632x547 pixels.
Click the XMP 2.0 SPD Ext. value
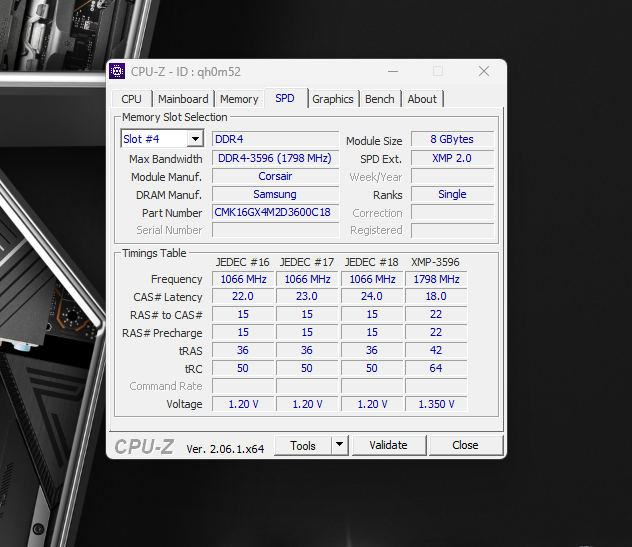452,158
